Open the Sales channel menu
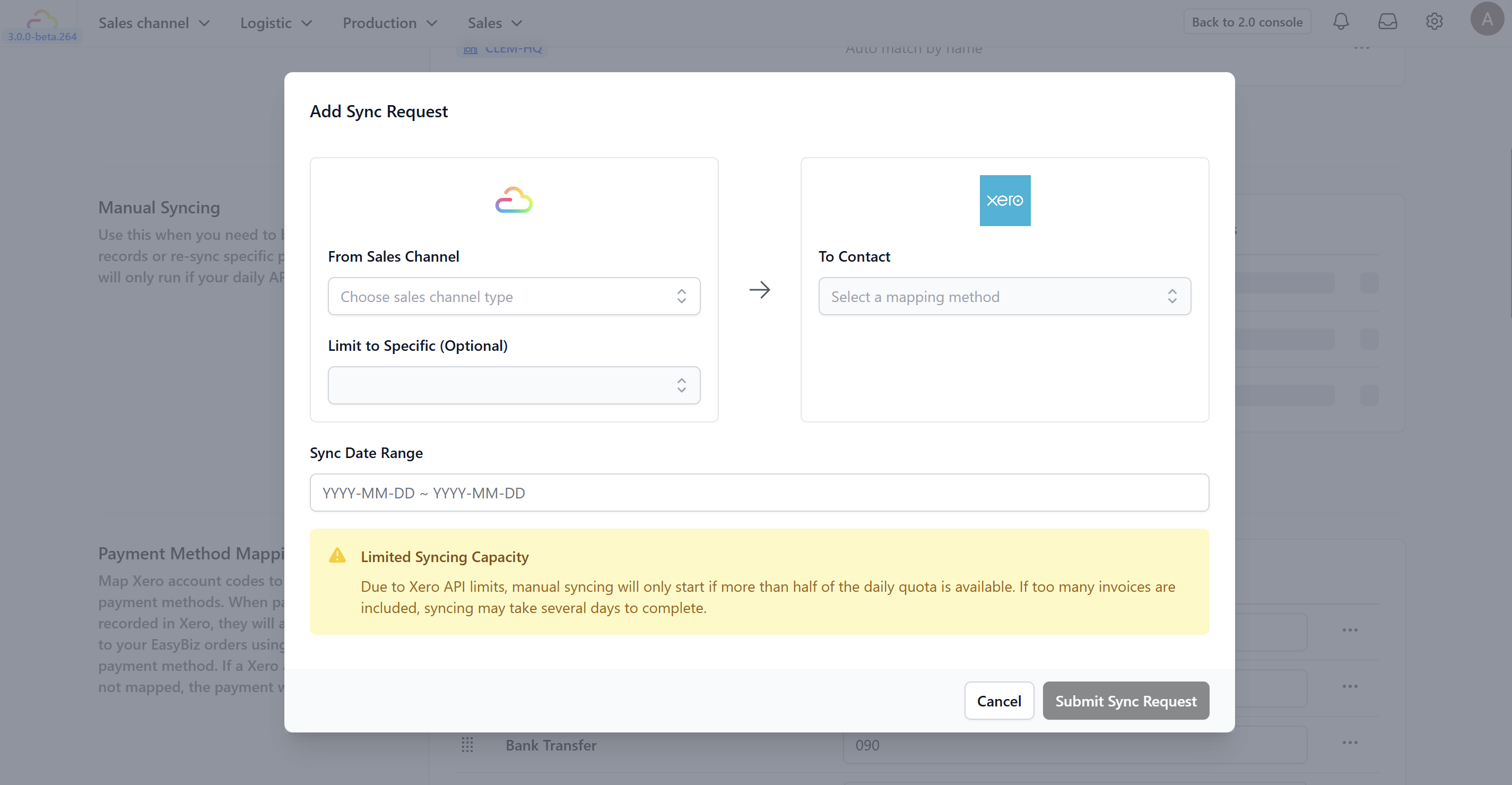The image size is (1512, 785). pyautogui.click(x=154, y=23)
